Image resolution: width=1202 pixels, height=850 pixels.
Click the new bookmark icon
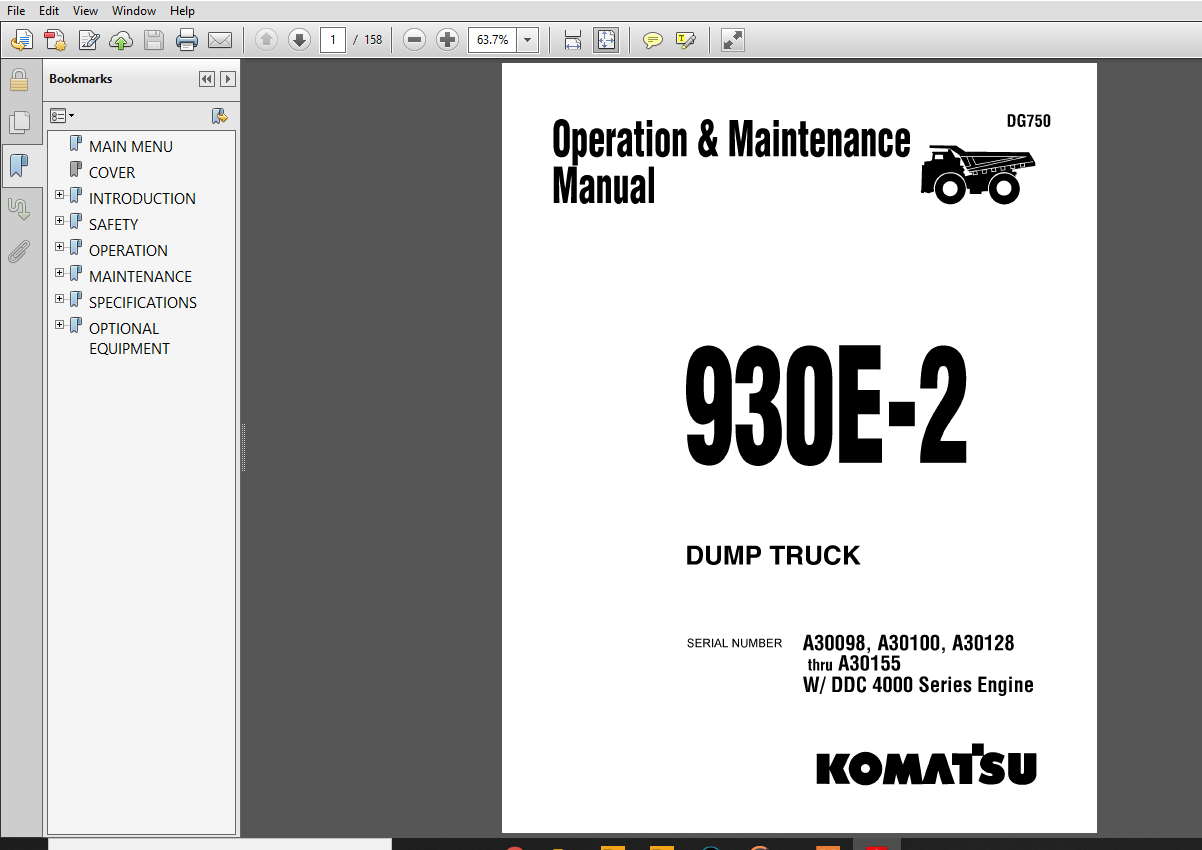coord(220,116)
